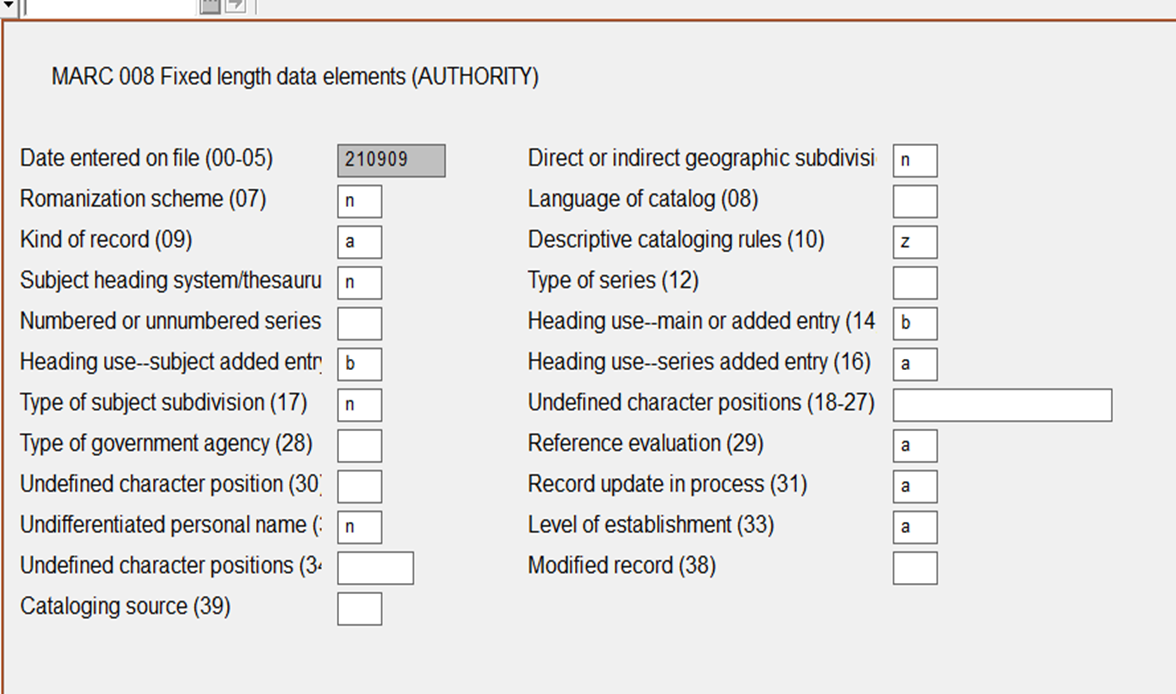The width and height of the screenshot is (1176, 694).
Task: Click the Direct or indirect geographic subdivision box
Action: 915,160
